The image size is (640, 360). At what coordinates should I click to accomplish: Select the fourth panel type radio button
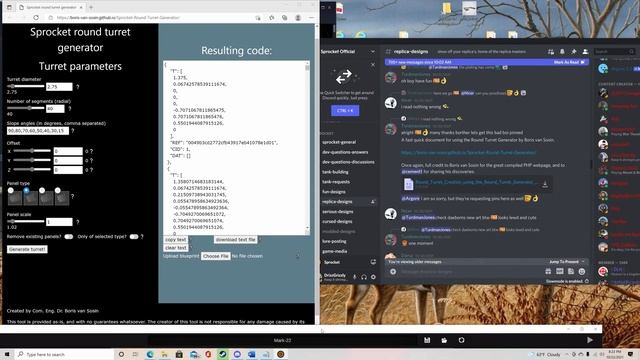tap(58, 190)
